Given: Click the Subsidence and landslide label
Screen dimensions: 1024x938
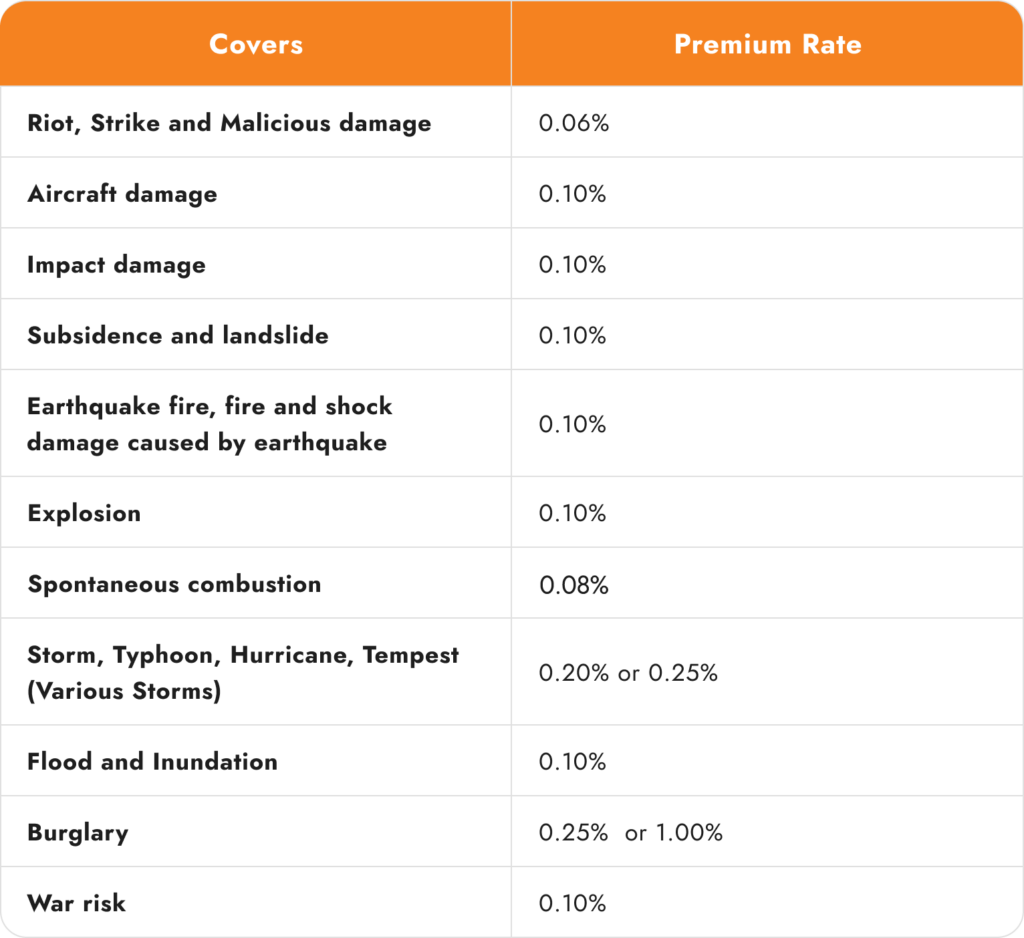Looking at the screenshot, I should (178, 335).
